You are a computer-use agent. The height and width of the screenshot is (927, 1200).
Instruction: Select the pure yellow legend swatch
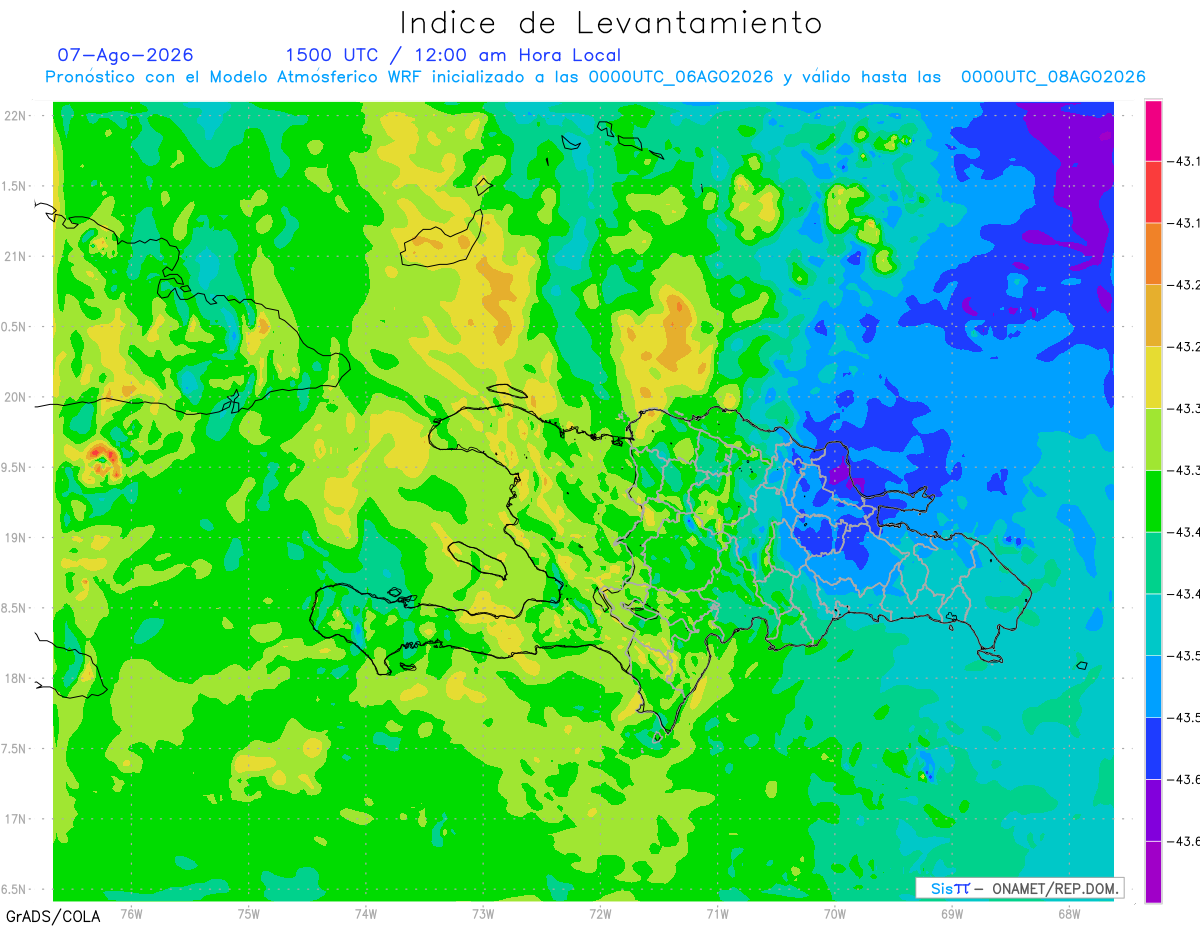point(1153,378)
